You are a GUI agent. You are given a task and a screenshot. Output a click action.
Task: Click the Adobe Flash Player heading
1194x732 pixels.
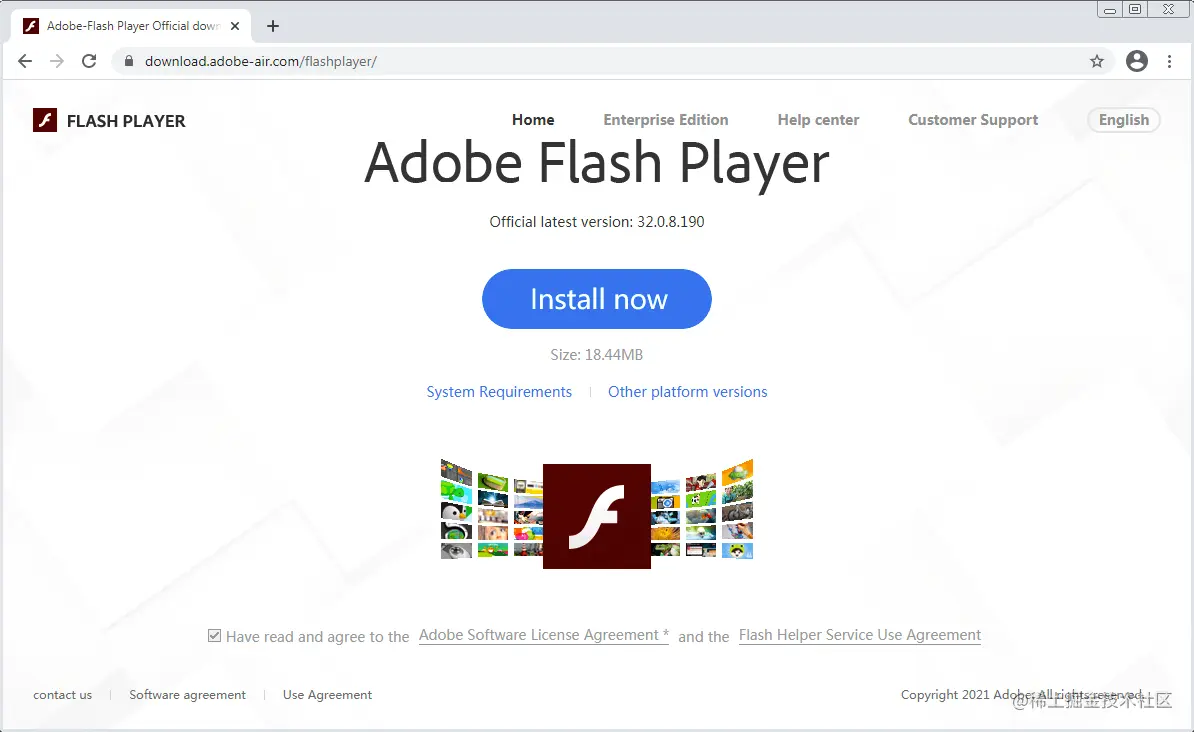tap(597, 163)
